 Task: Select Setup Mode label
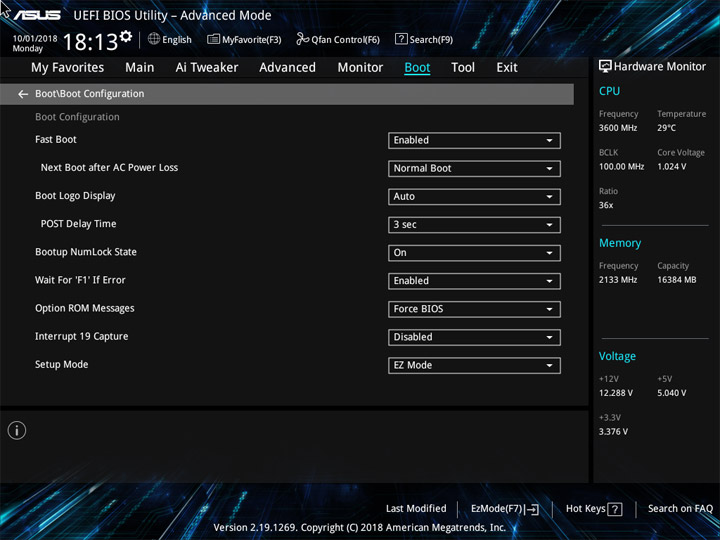point(62,365)
